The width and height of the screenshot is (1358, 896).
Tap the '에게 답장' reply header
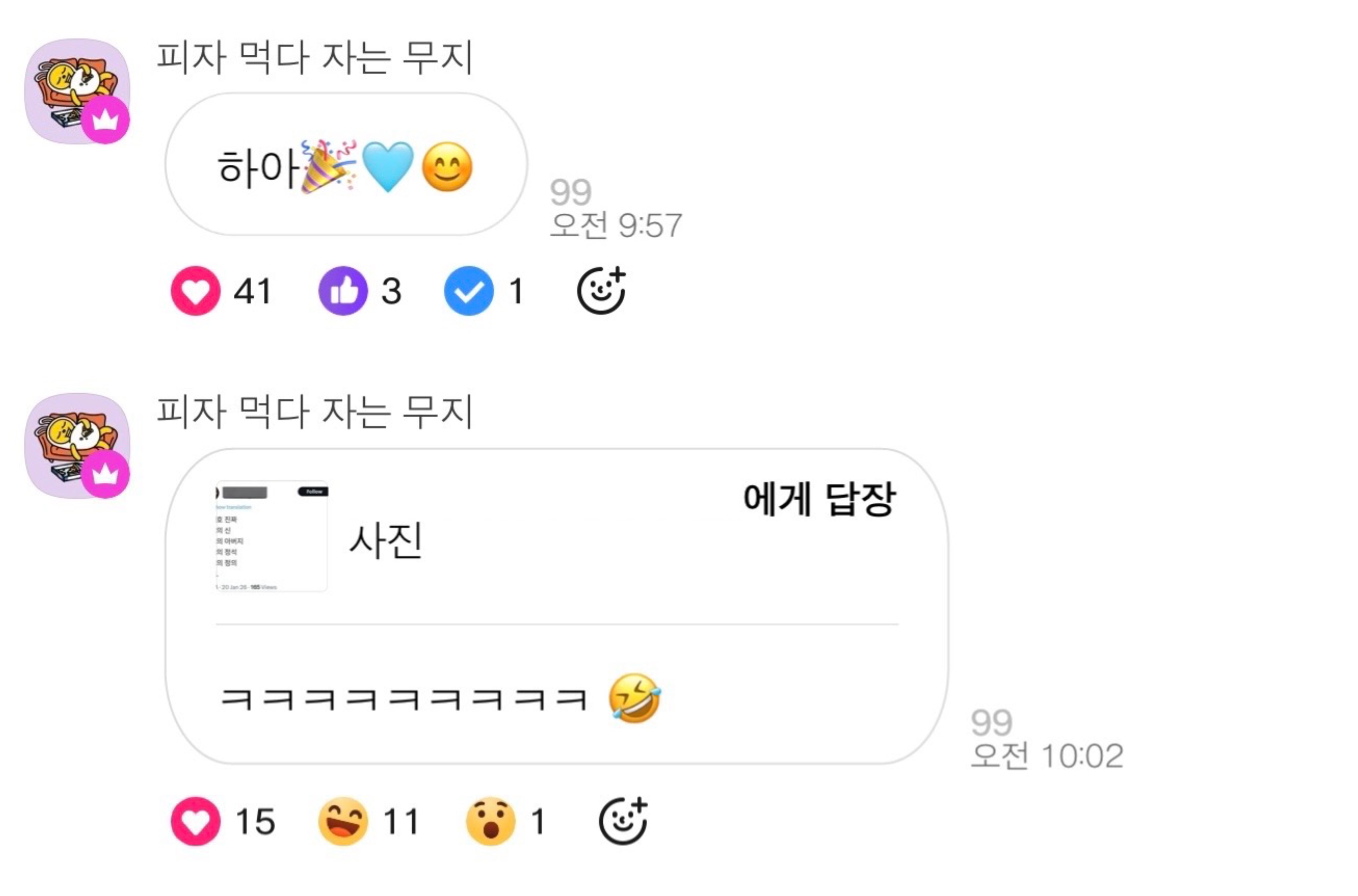[x=819, y=499]
